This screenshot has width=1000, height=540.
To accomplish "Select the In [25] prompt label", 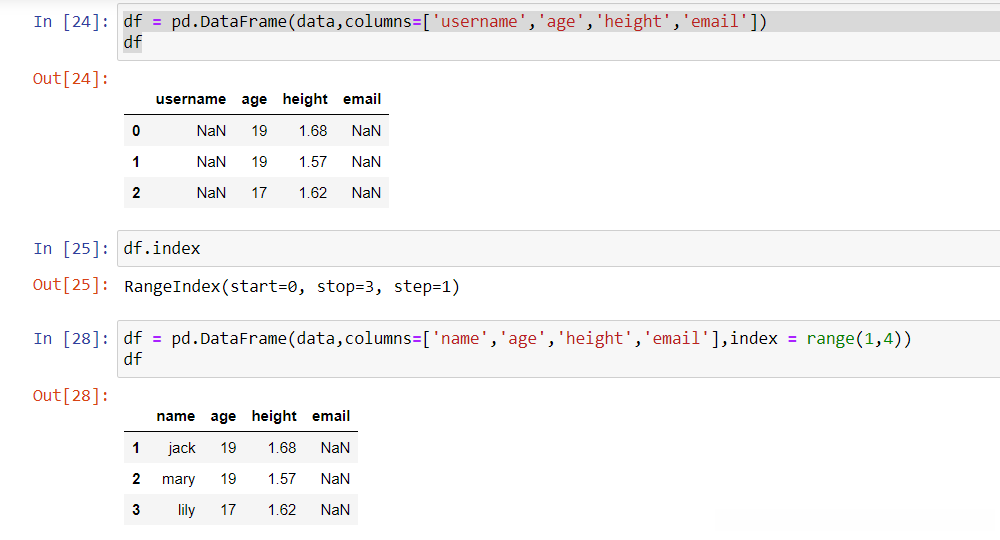I will coord(70,248).
